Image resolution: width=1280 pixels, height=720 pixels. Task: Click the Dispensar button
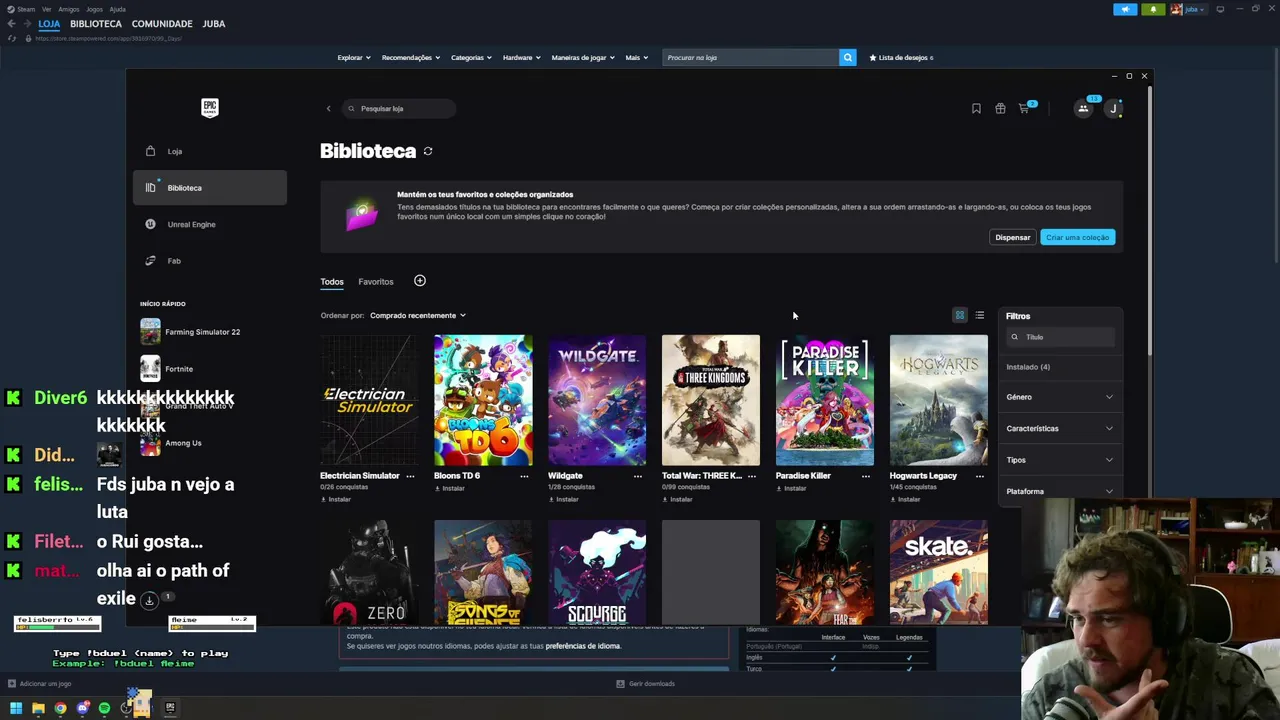coord(1012,237)
